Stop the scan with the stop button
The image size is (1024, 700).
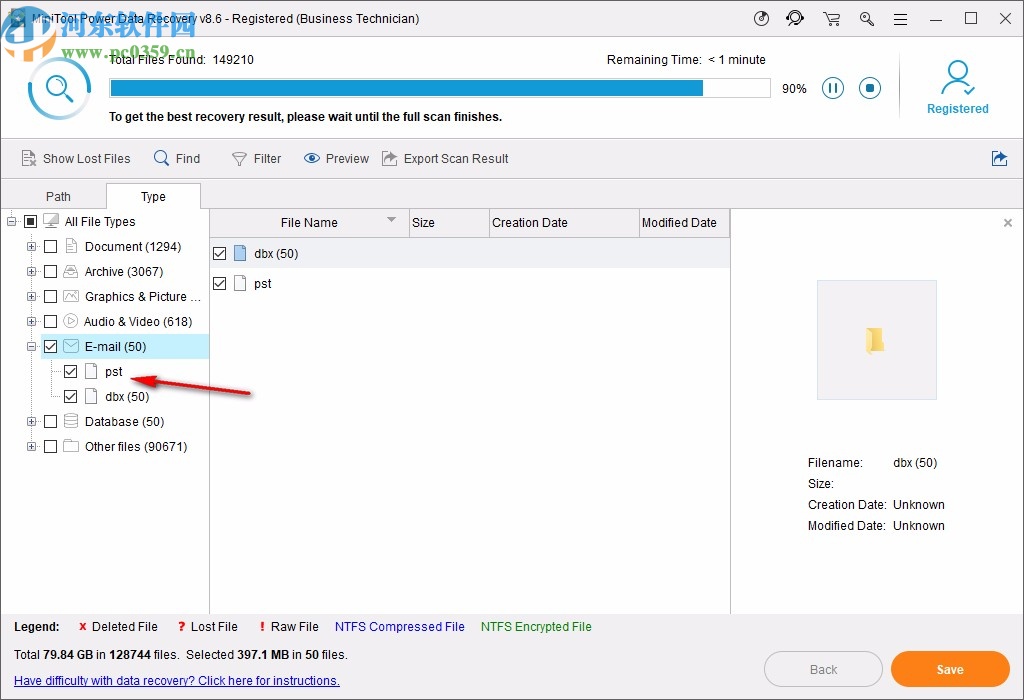870,88
